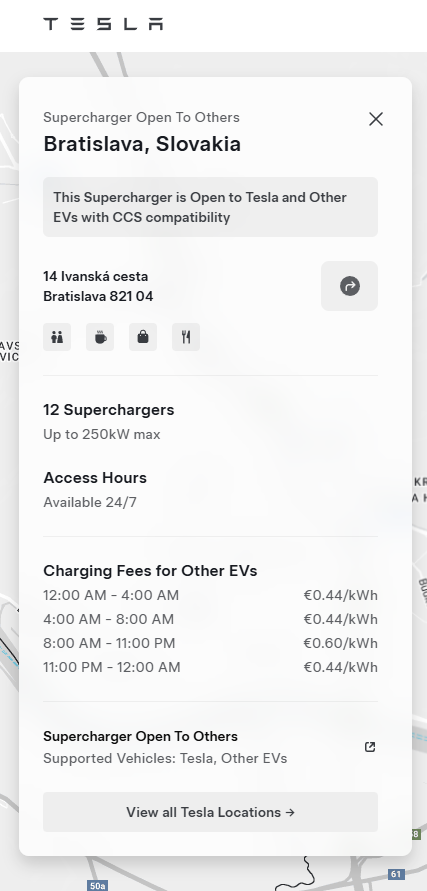Click the Tesla logo in header
The height and width of the screenshot is (891, 427).
pyautogui.click(x=103, y=24)
